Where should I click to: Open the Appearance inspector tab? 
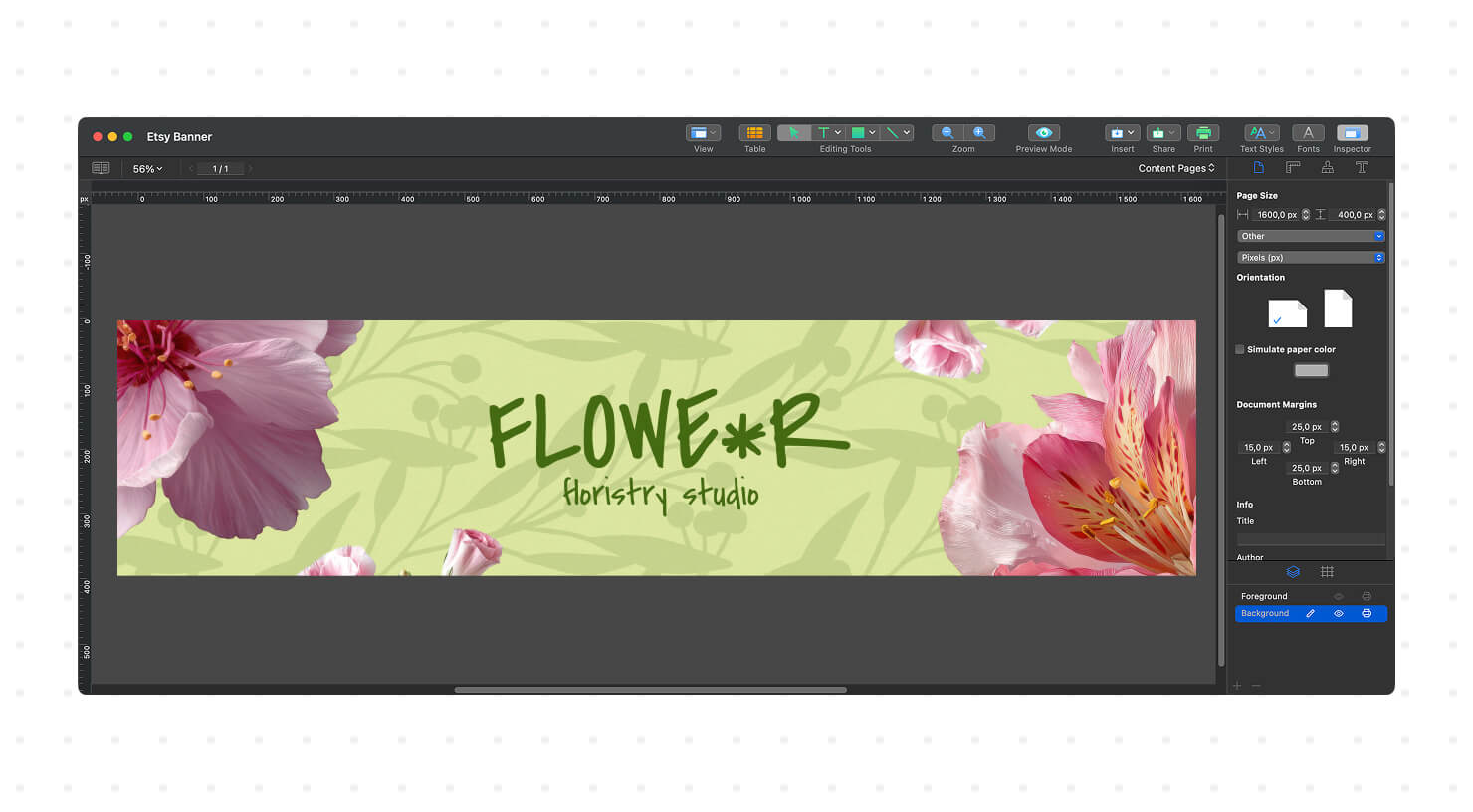(1328, 167)
